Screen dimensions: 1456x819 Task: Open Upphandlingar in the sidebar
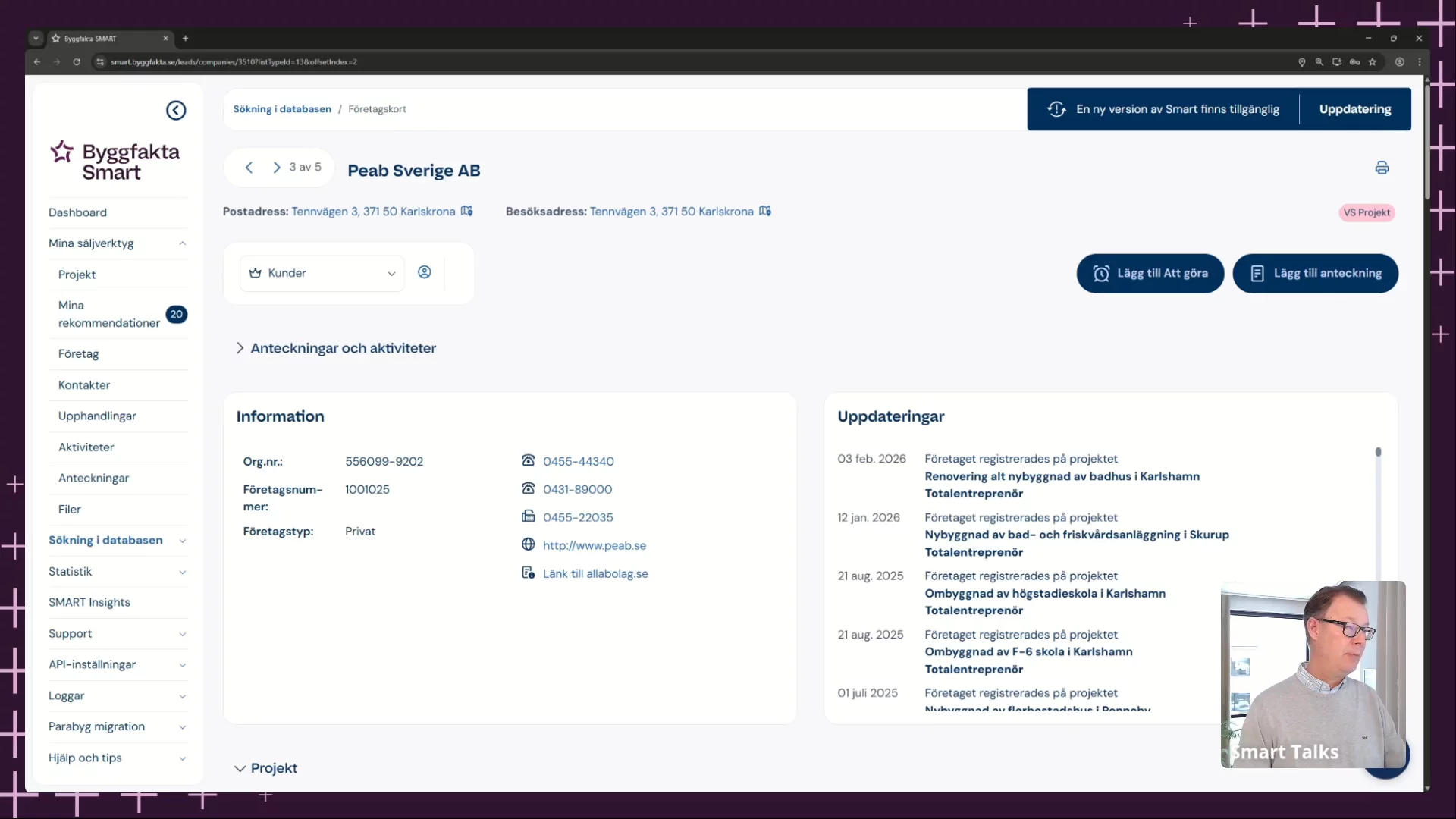[x=97, y=416]
